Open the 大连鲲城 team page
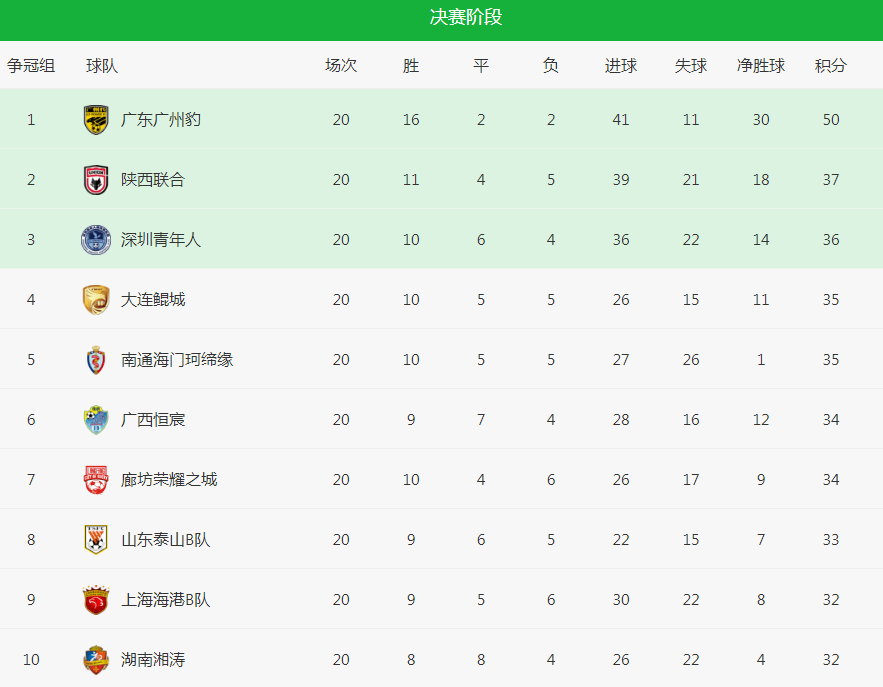This screenshot has height=687, width=883. click(153, 300)
